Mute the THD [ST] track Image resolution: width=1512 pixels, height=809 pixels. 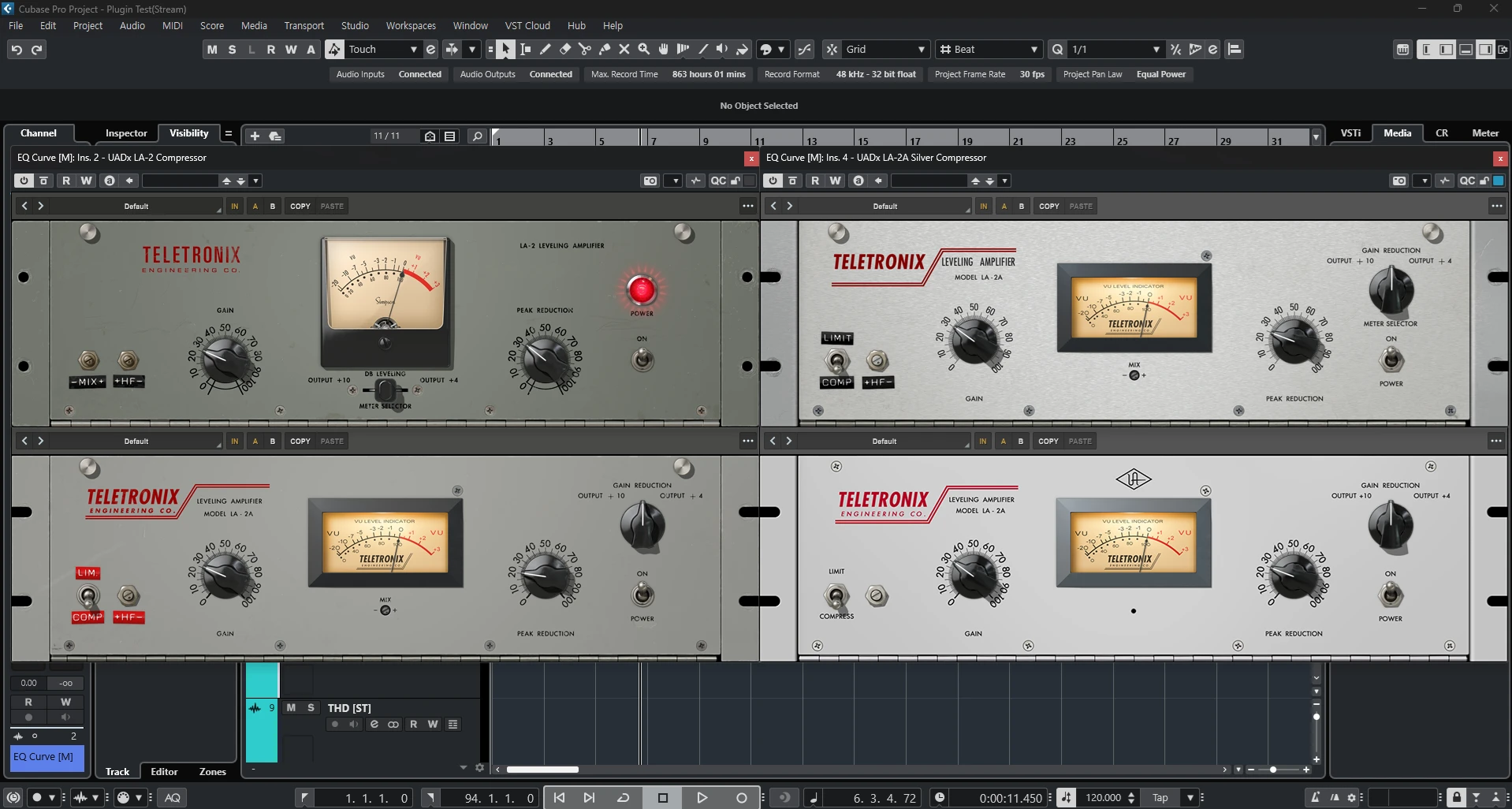point(291,707)
